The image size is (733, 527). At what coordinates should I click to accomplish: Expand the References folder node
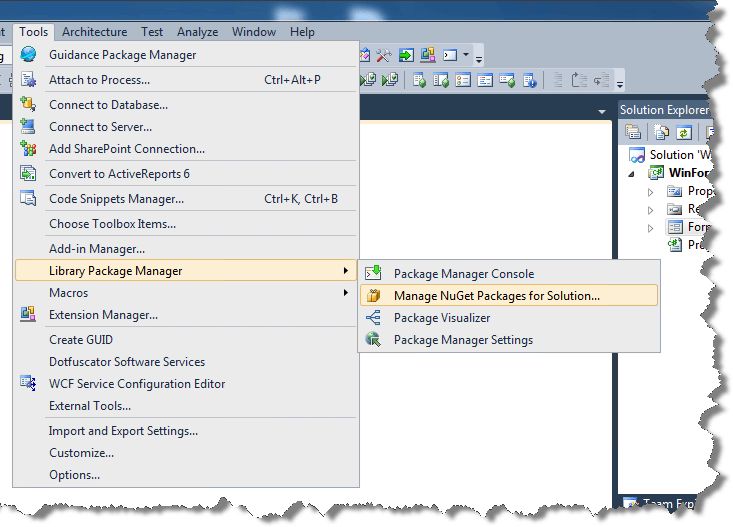(650, 210)
